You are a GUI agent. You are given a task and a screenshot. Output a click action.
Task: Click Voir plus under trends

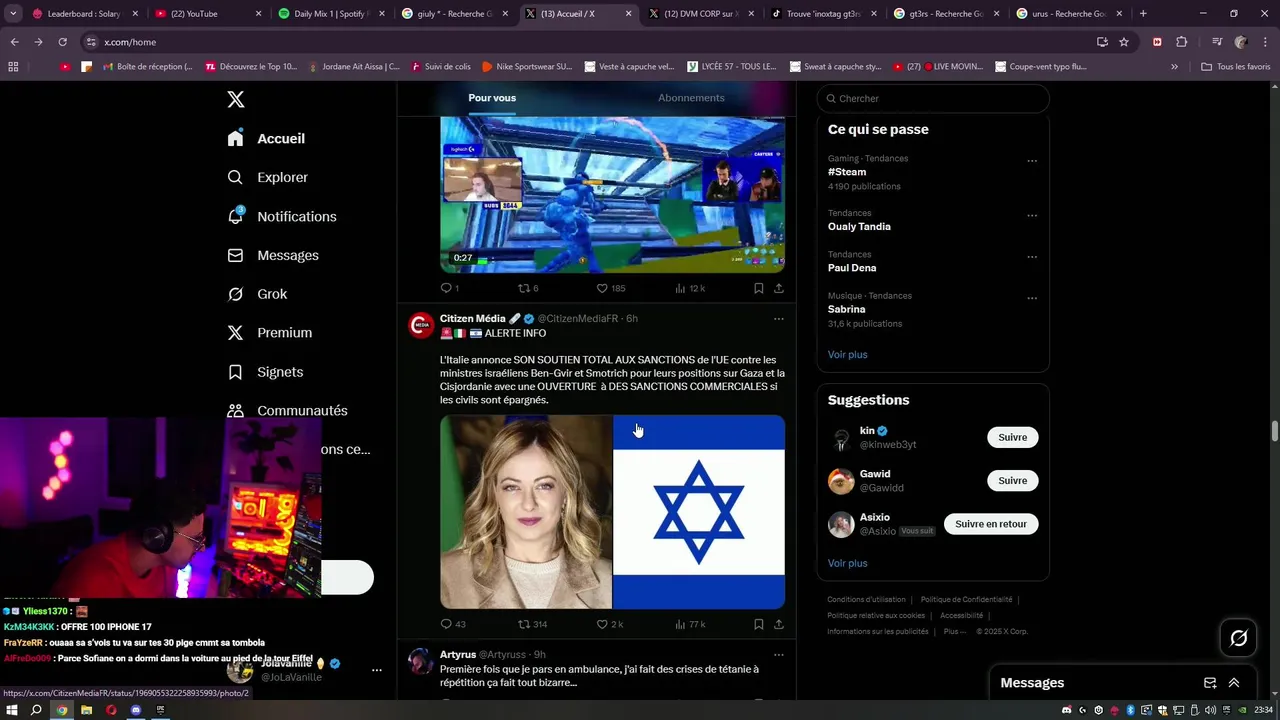pos(847,354)
